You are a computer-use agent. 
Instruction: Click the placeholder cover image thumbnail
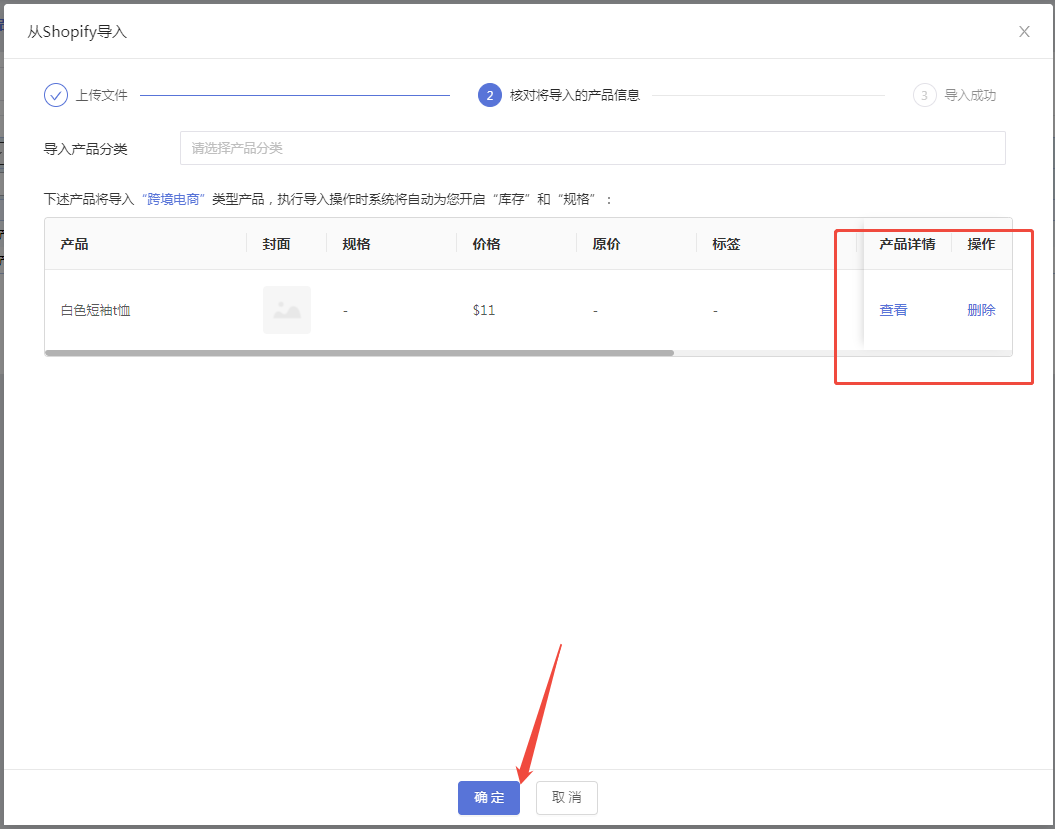[x=287, y=310]
